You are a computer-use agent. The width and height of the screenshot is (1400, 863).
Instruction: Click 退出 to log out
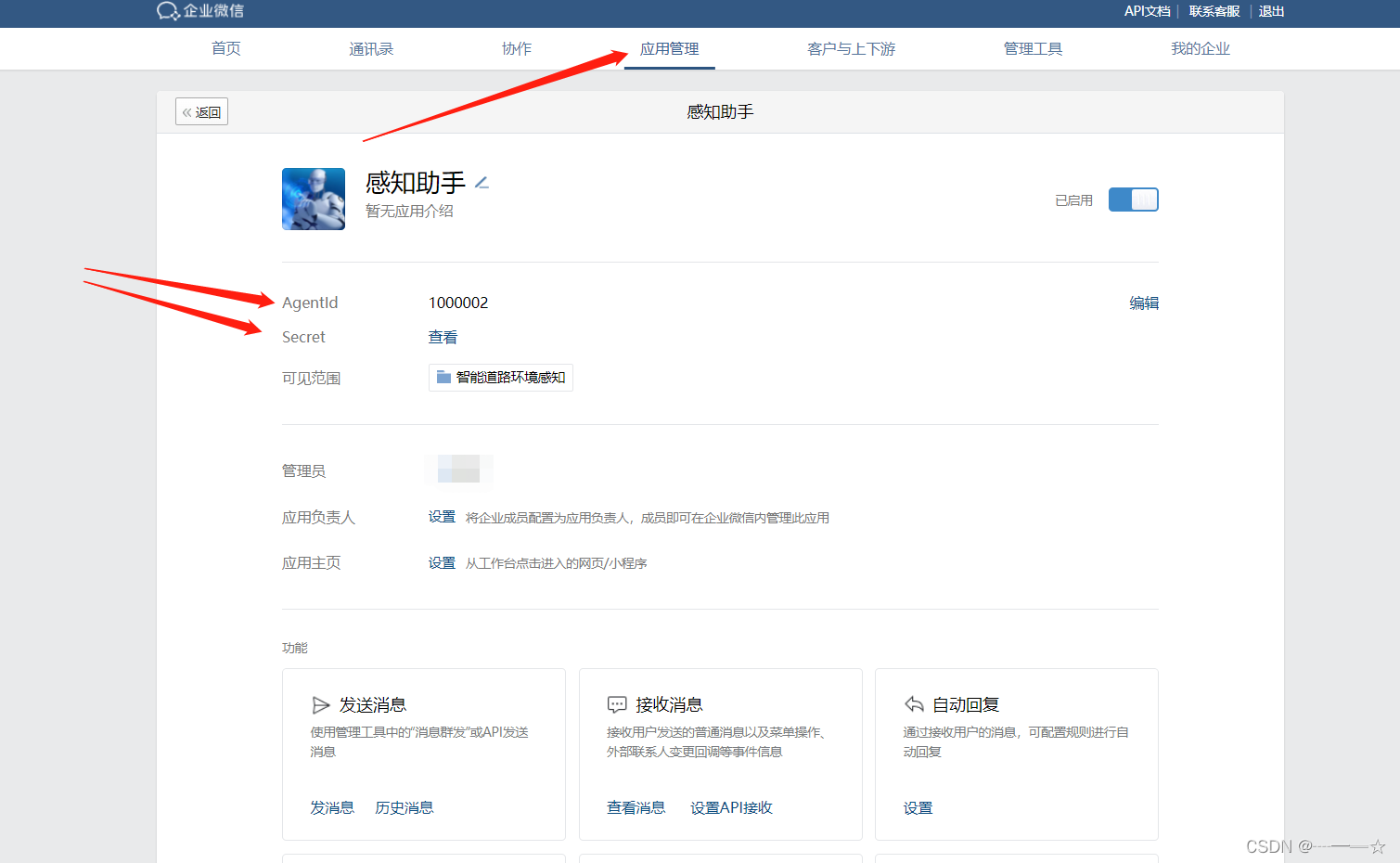click(1271, 11)
